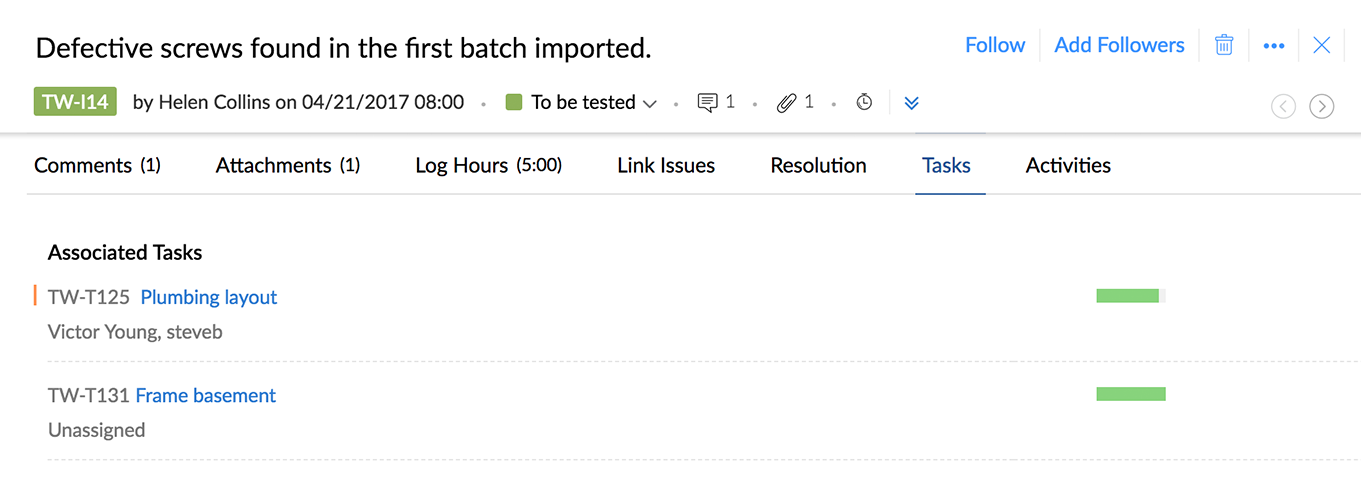Open the Resolution tab

pos(818,165)
